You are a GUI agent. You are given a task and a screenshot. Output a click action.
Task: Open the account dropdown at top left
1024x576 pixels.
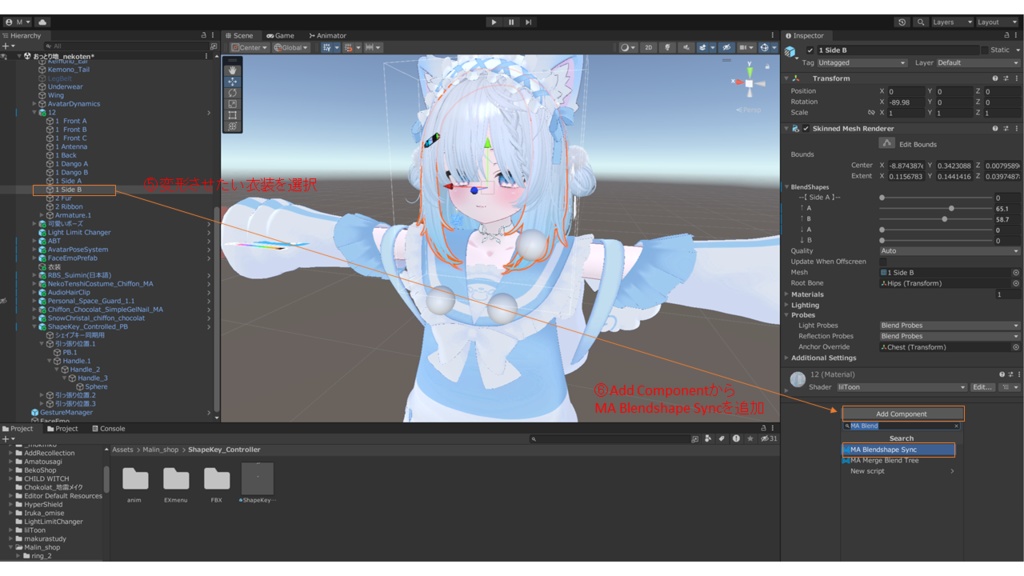[18, 22]
